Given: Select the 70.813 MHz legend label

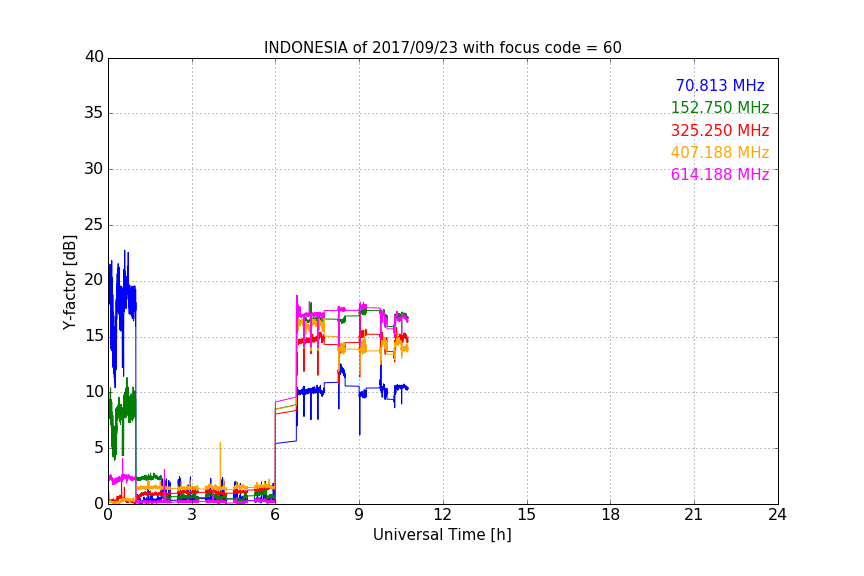Looking at the screenshot, I should 720,86.
